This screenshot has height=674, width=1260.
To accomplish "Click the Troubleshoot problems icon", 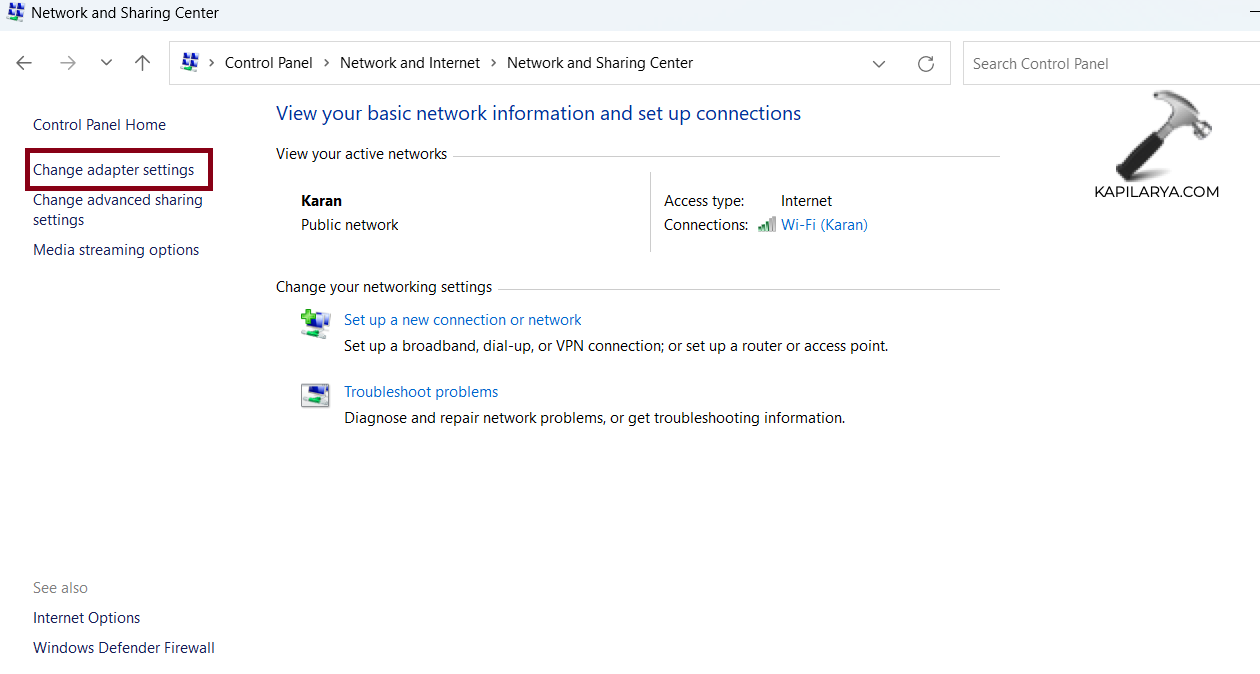I will tap(315, 395).
